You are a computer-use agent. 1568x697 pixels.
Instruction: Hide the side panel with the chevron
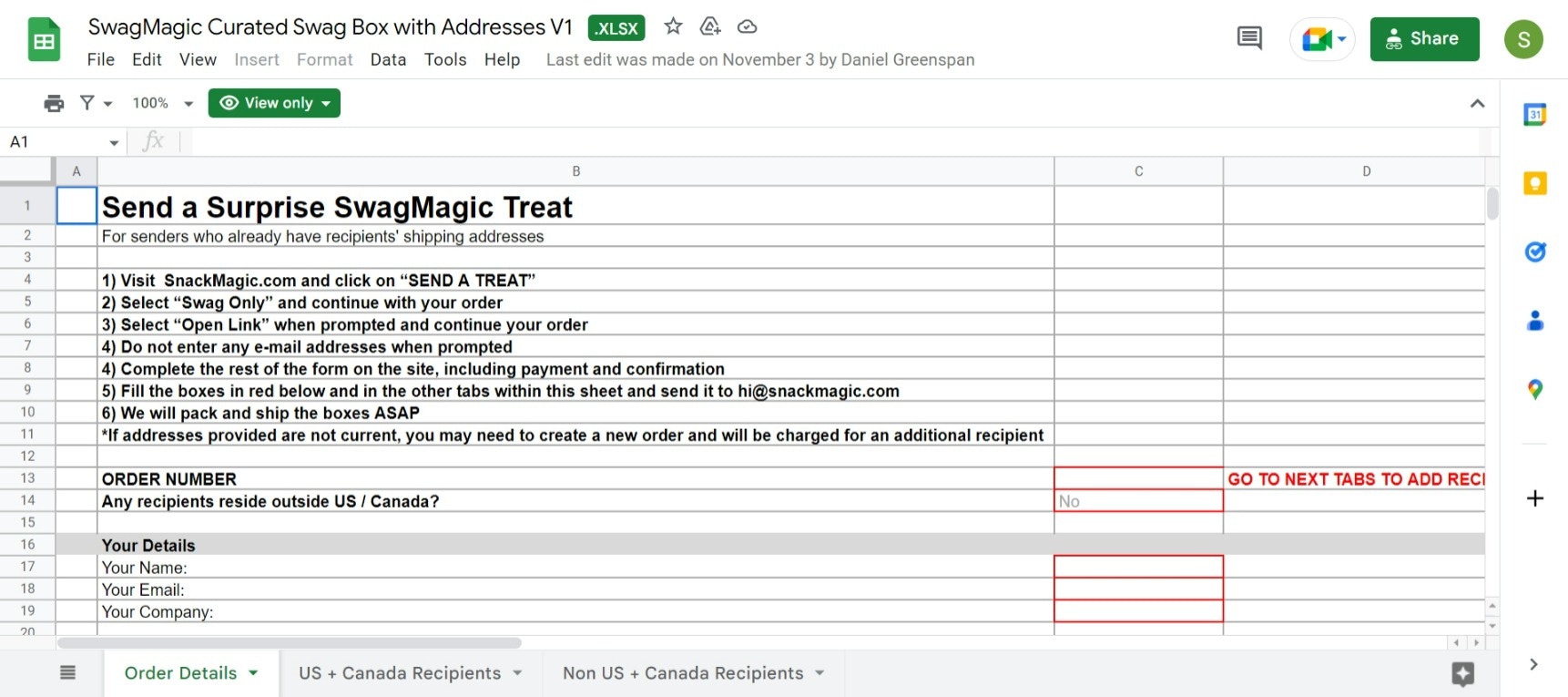pos(1534,664)
